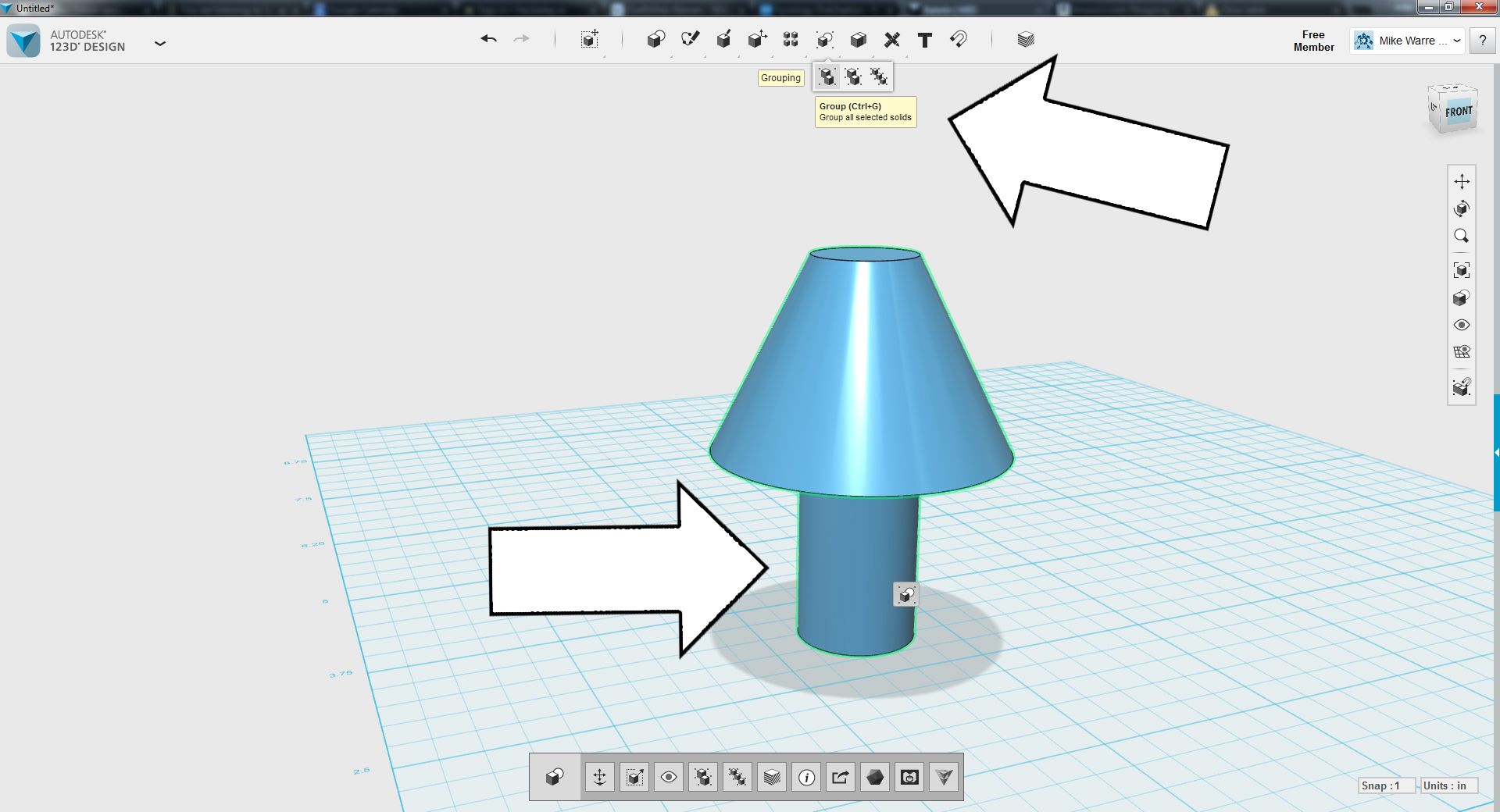Choose Ungroup from the Grouping flyout
The image size is (1500, 812).
[852, 76]
